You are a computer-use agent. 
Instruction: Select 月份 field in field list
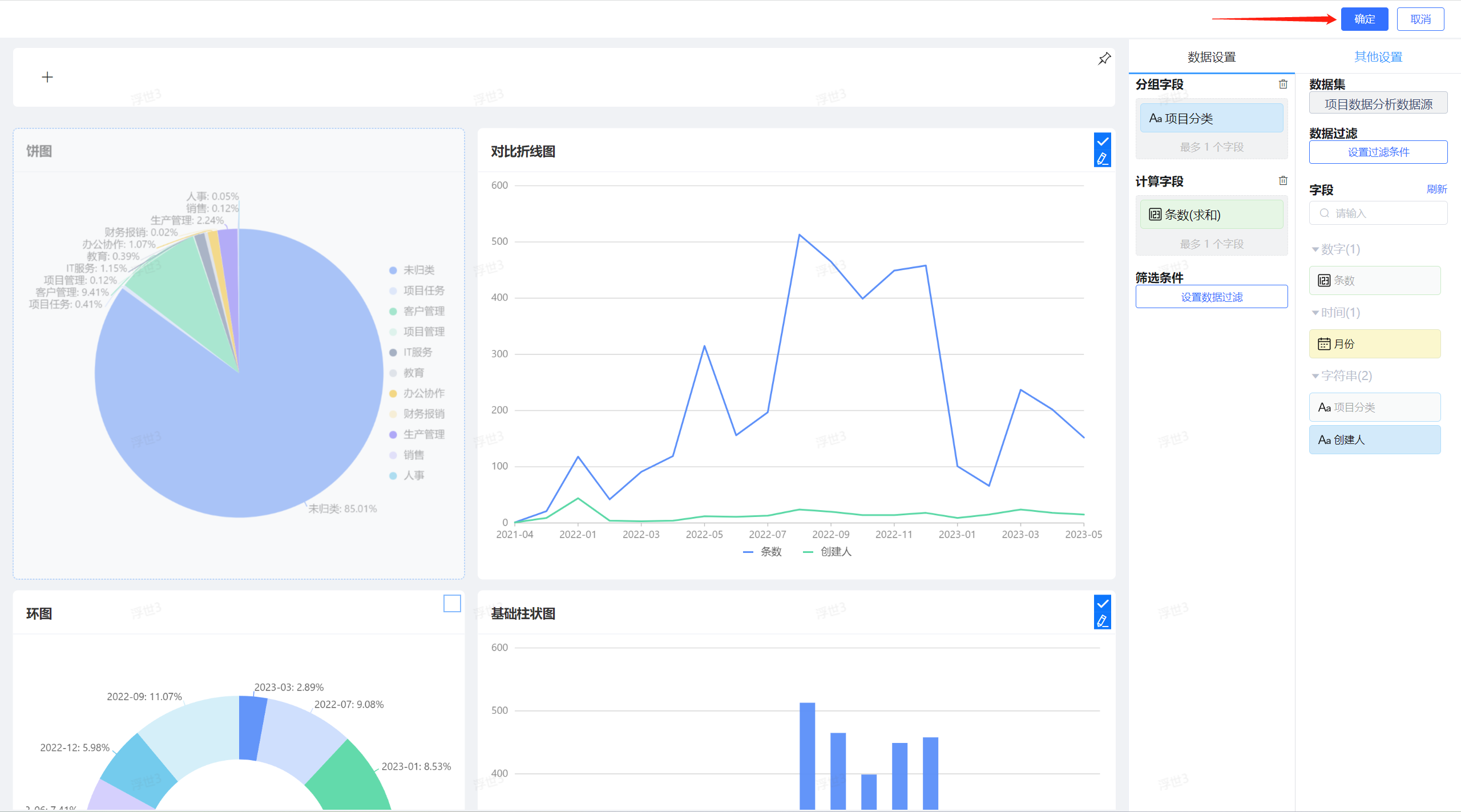point(1375,344)
